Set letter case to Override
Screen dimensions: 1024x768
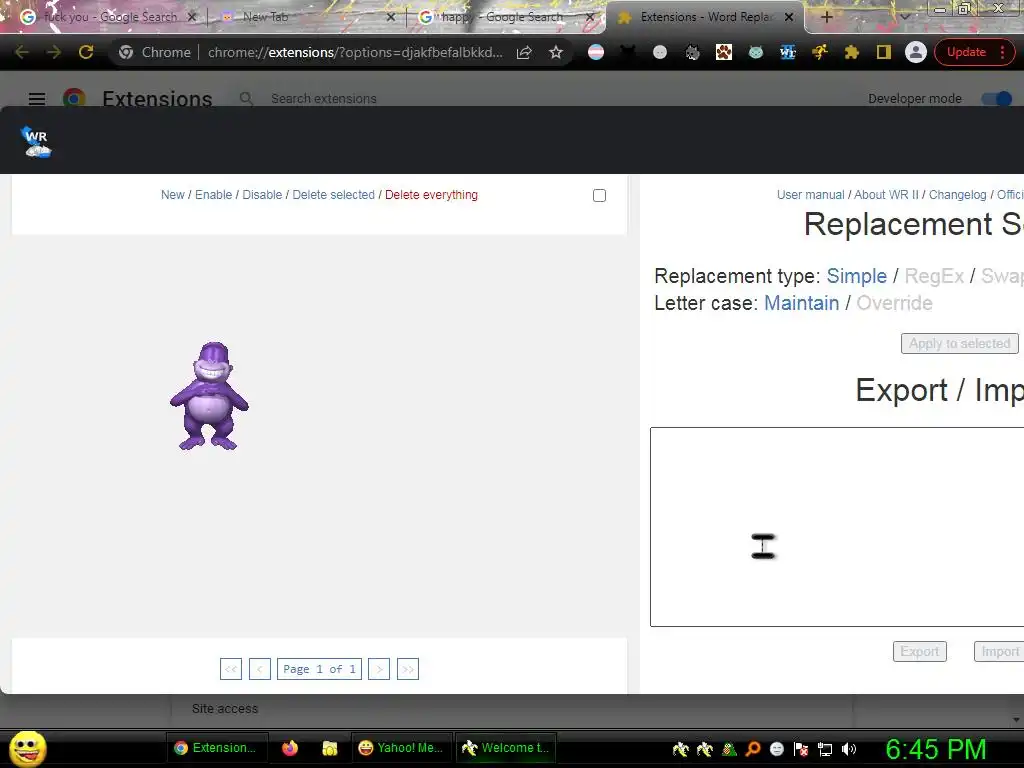click(x=894, y=303)
